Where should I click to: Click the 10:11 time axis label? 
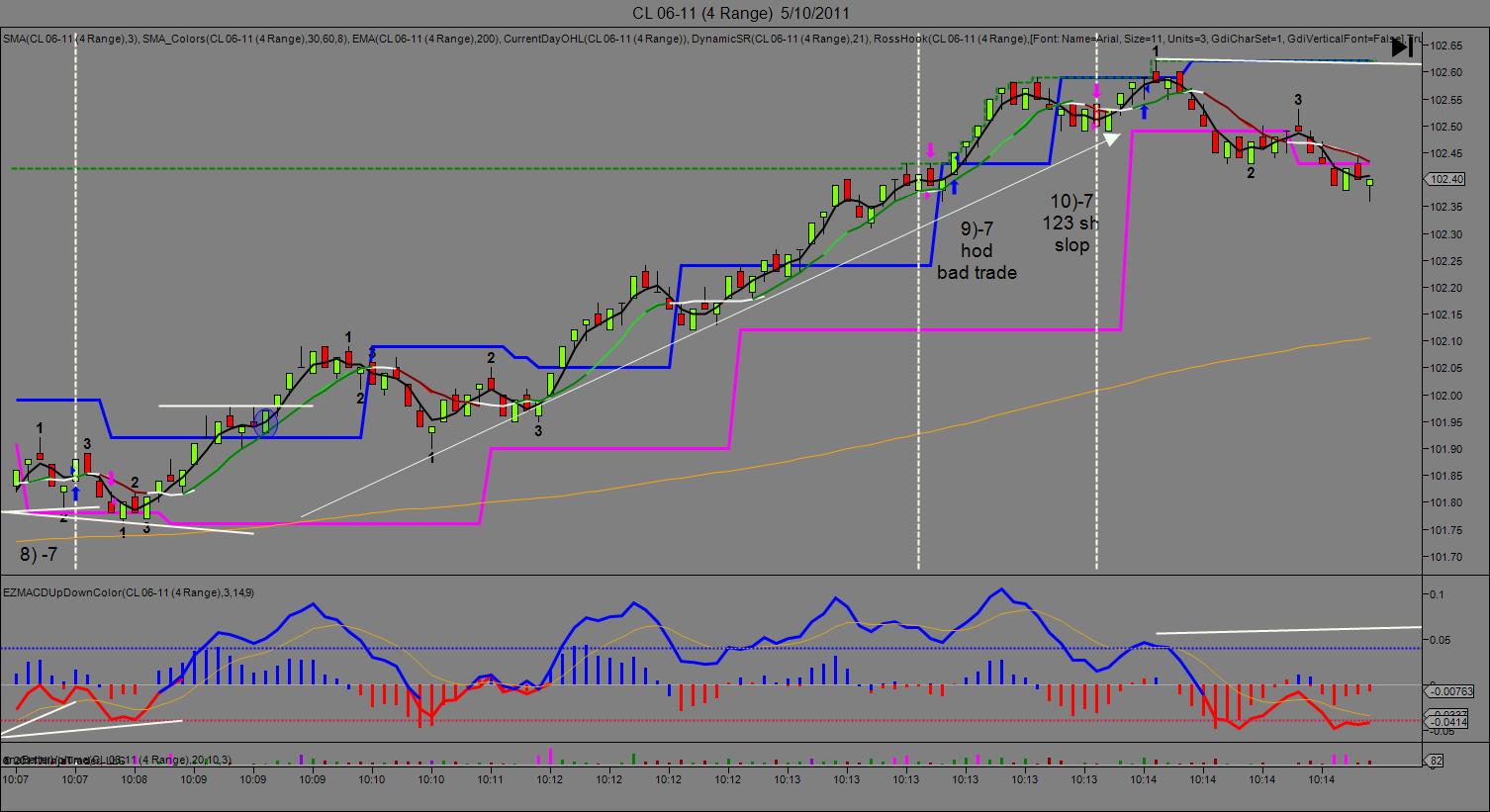tap(491, 781)
